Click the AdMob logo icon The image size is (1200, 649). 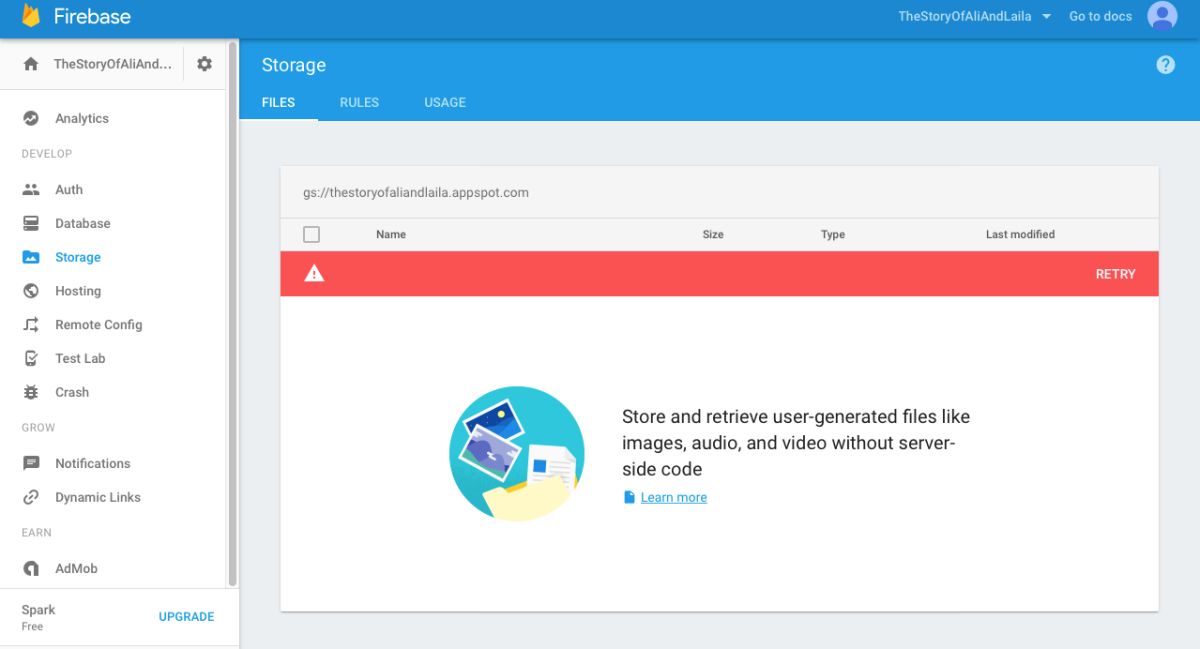[x=31, y=568]
